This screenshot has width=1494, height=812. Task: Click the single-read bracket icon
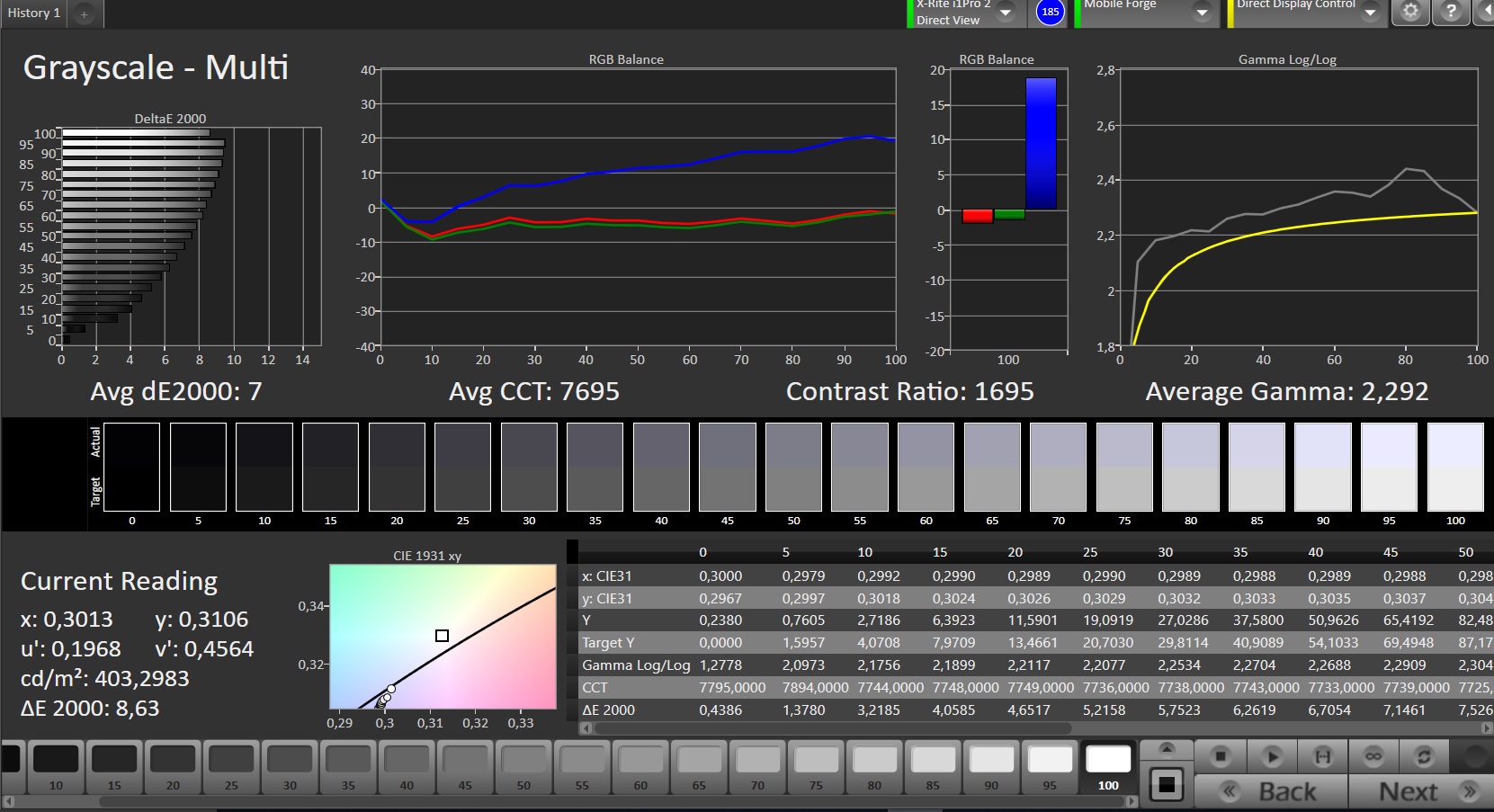pos(1322,756)
